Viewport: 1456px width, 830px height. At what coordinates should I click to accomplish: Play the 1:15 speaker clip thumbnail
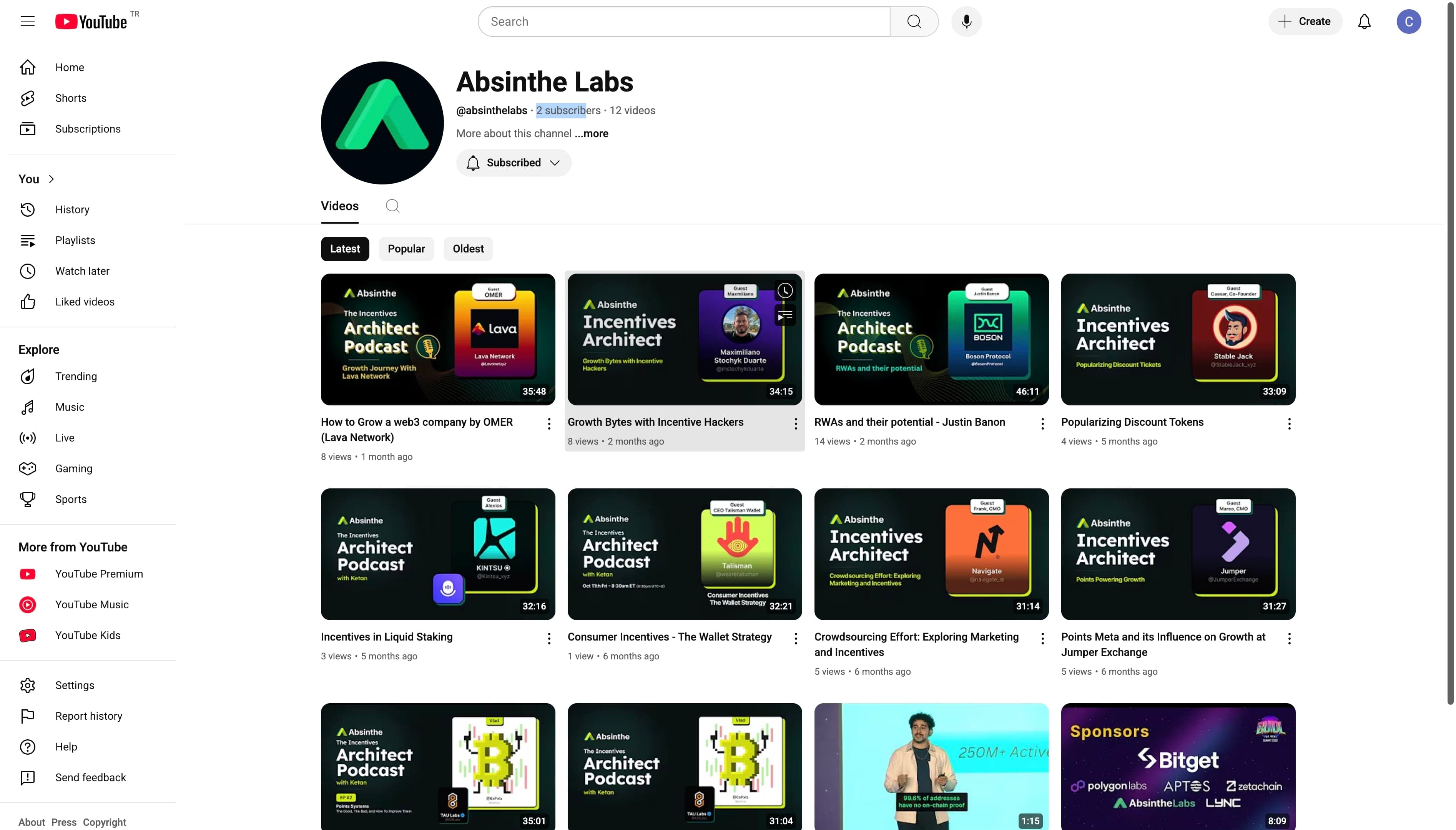tap(931, 766)
